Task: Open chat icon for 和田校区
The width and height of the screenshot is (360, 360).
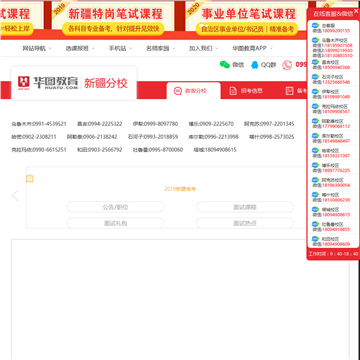Action: (315, 239)
